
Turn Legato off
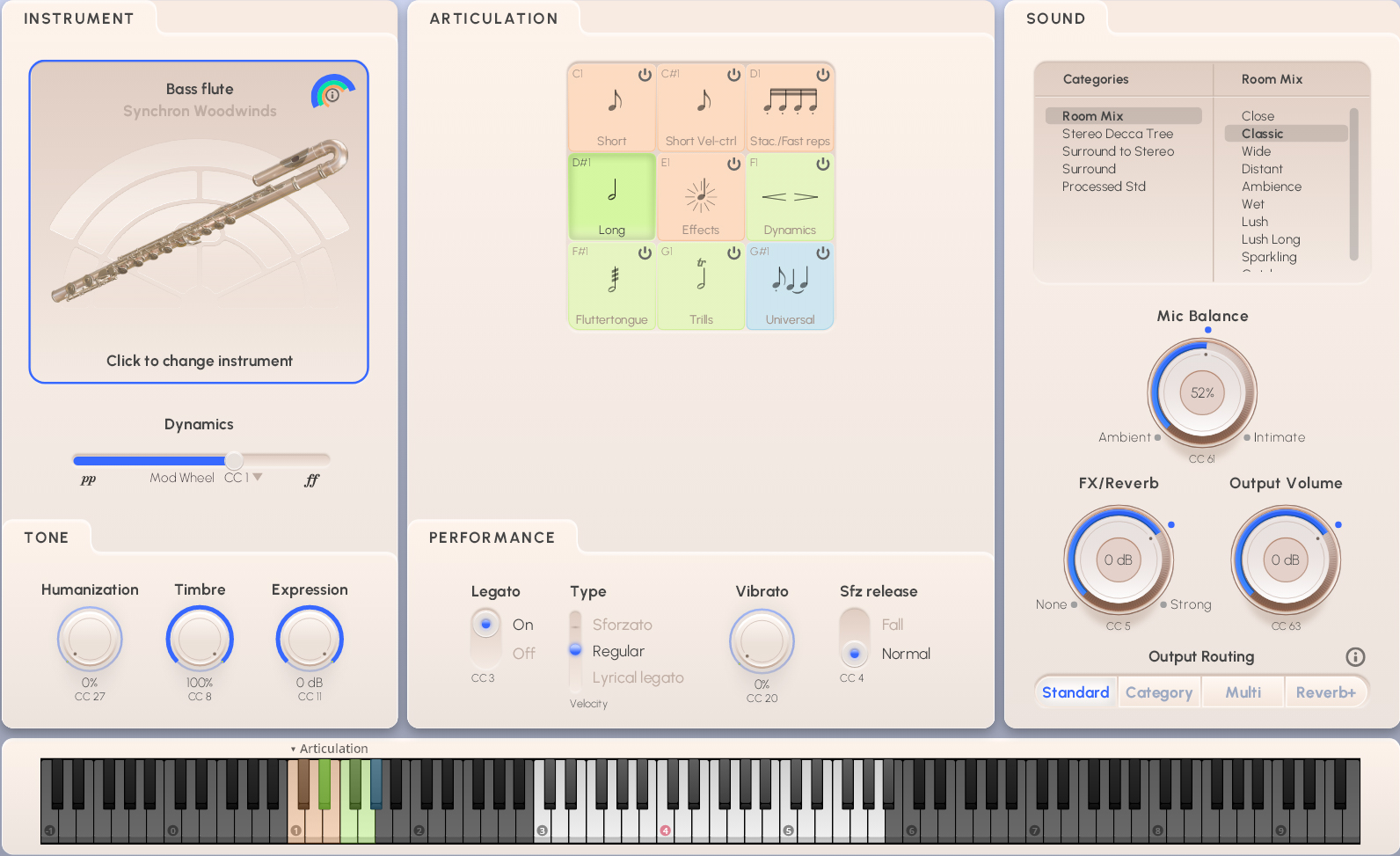(523, 654)
